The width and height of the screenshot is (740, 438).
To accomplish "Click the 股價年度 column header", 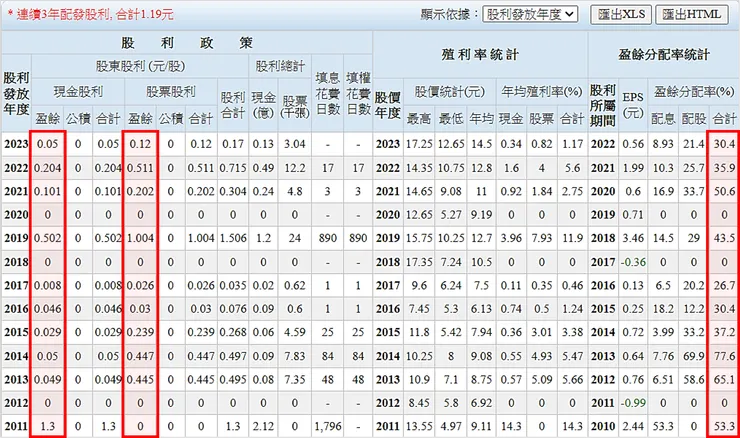I will point(387,105).
